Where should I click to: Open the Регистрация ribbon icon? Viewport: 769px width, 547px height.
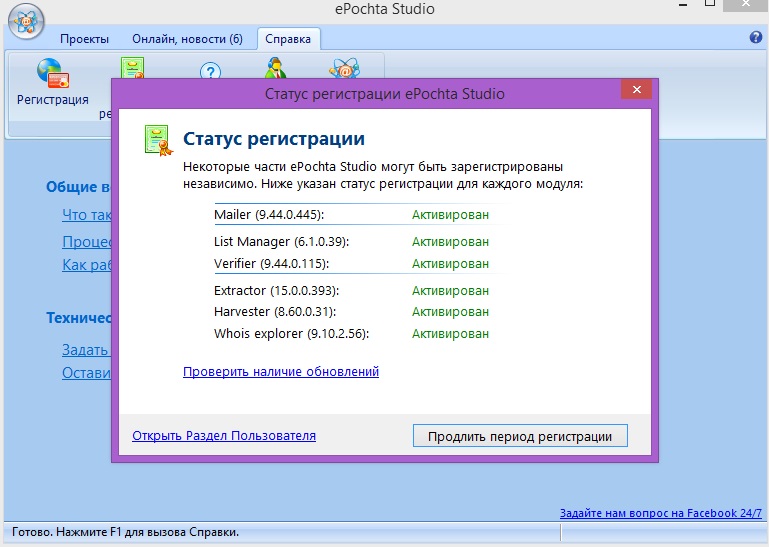(x=53, y=82)
